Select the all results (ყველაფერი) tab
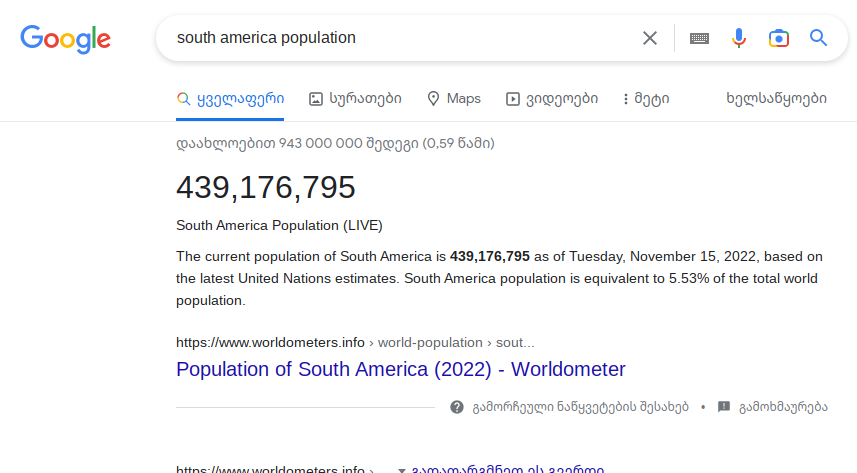 [230, 98]
